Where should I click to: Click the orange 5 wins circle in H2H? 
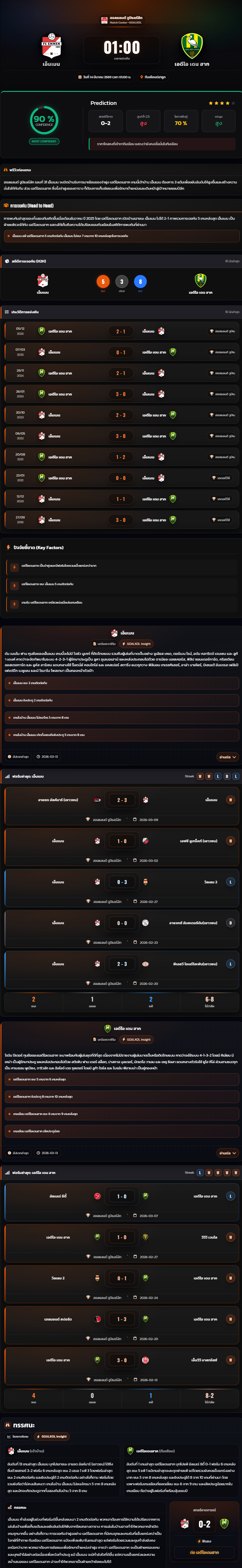(x=103, y=281)
